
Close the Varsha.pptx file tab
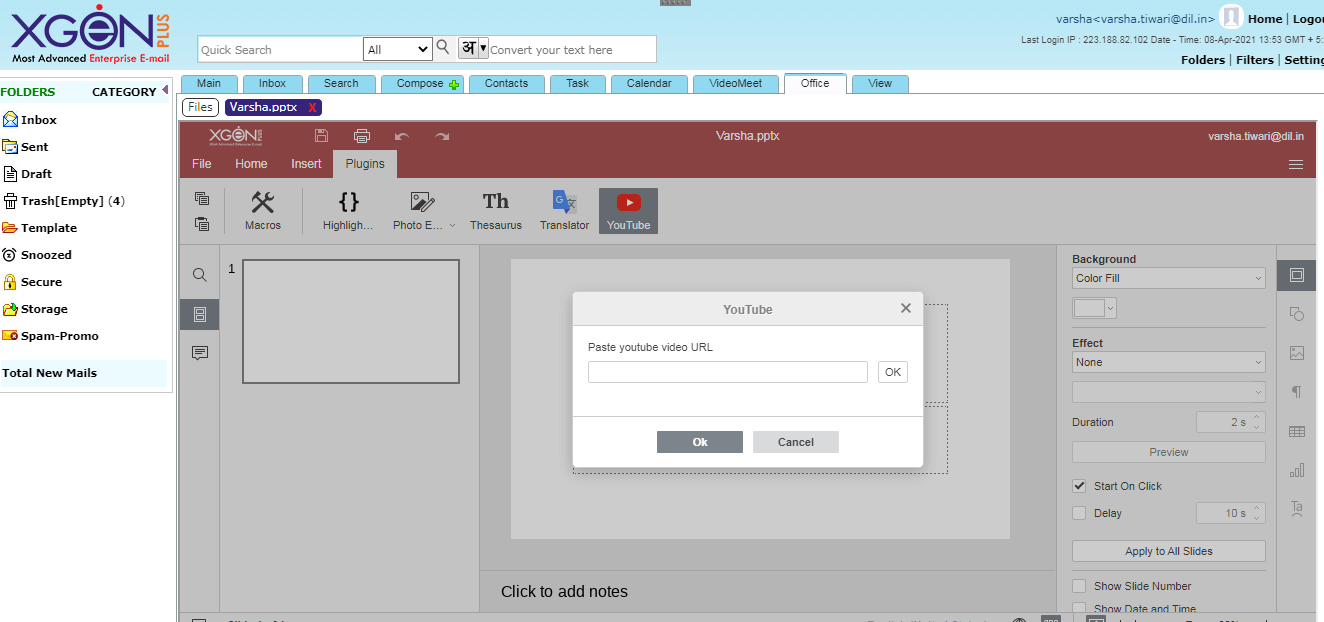click(x=312, y=108)
